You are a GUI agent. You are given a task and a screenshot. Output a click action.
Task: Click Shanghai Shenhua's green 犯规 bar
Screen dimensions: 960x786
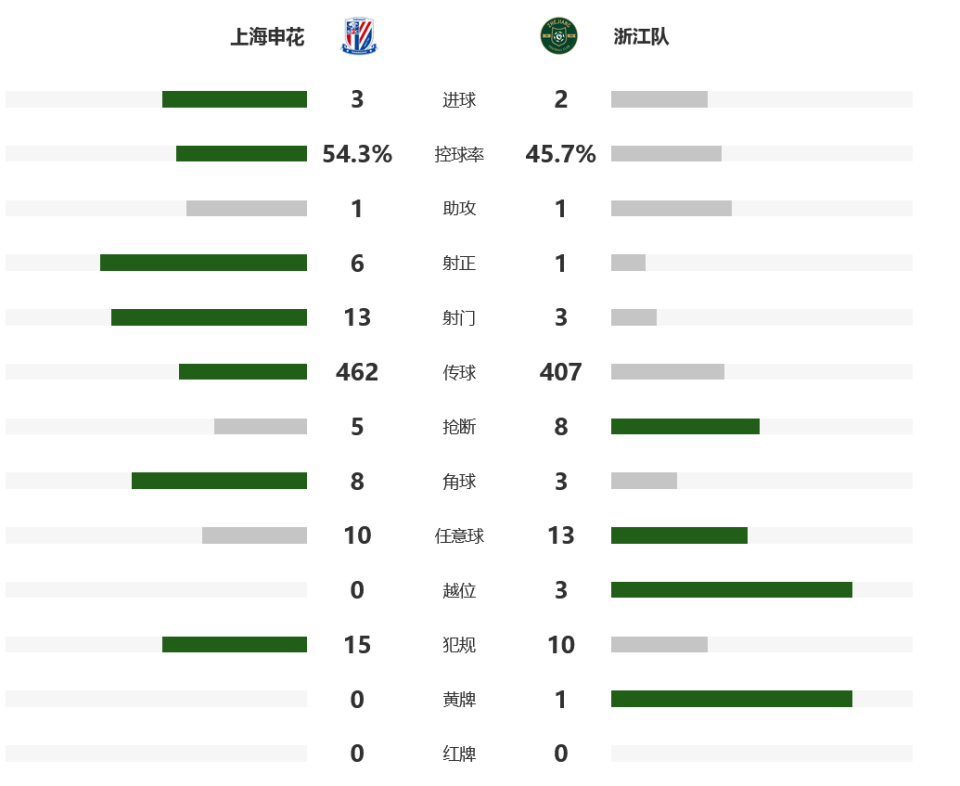[x=234, y=645]
